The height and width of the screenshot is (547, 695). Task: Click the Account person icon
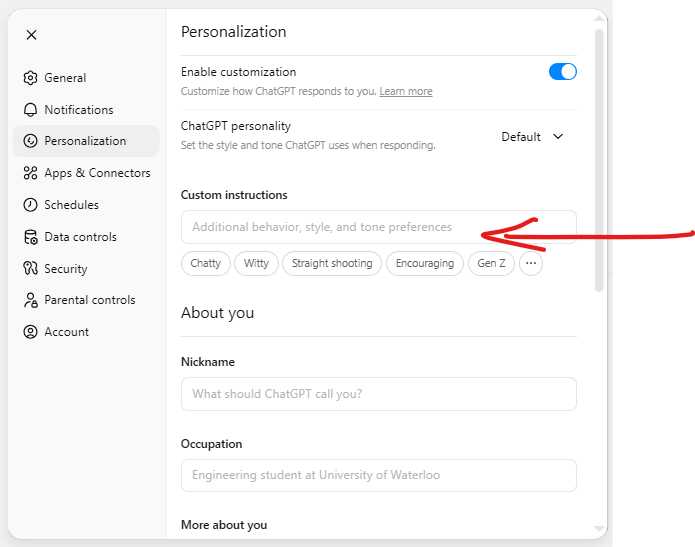31,332
